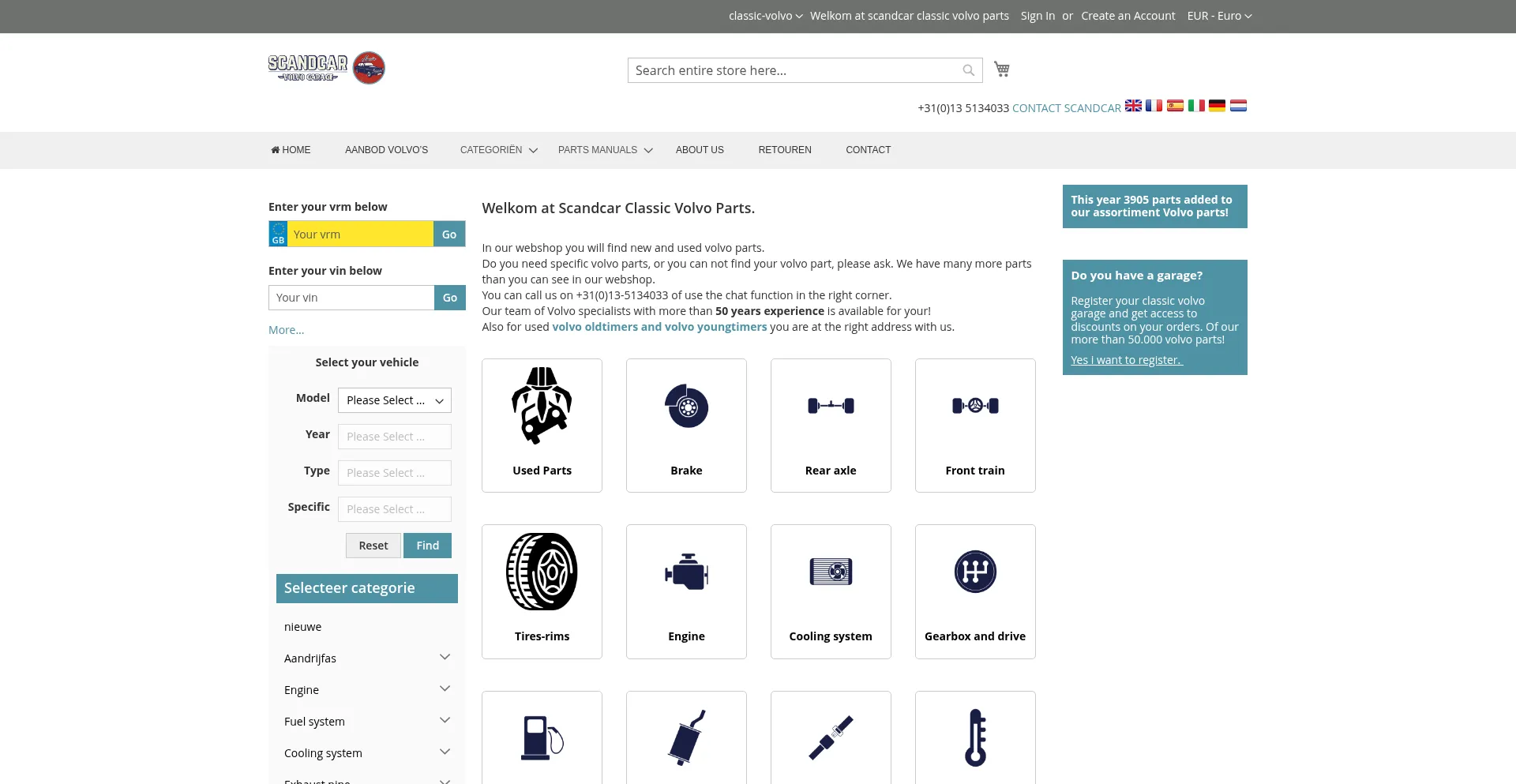Open the Brake disc category icon
This screenshot has height=784, width=1516.
click(x=686, y=406)
